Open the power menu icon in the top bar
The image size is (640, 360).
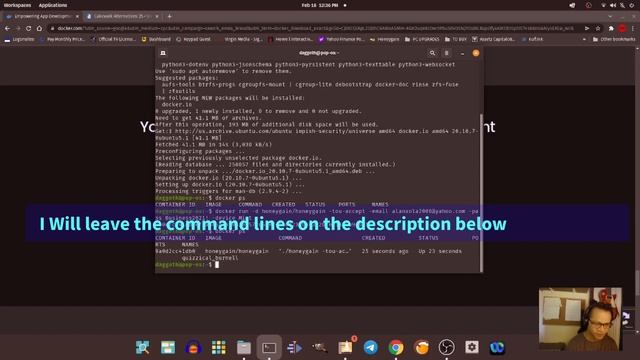click(x=632, y=5)
